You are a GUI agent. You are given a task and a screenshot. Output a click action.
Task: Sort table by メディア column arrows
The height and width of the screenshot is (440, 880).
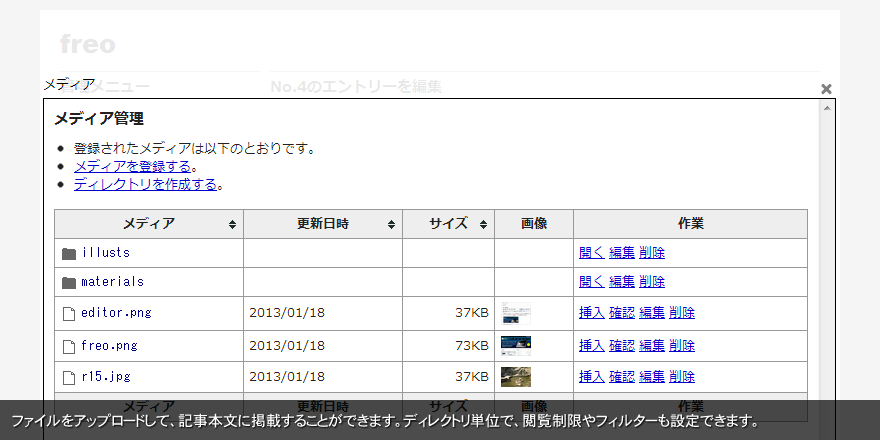[x=232, y=224]
